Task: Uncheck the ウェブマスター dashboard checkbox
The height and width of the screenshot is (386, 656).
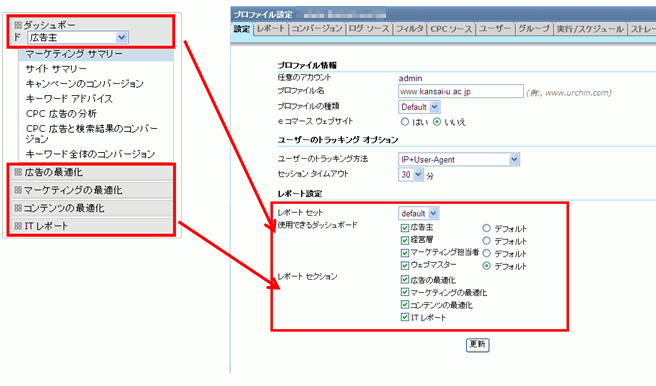Action: coord(405,266)
